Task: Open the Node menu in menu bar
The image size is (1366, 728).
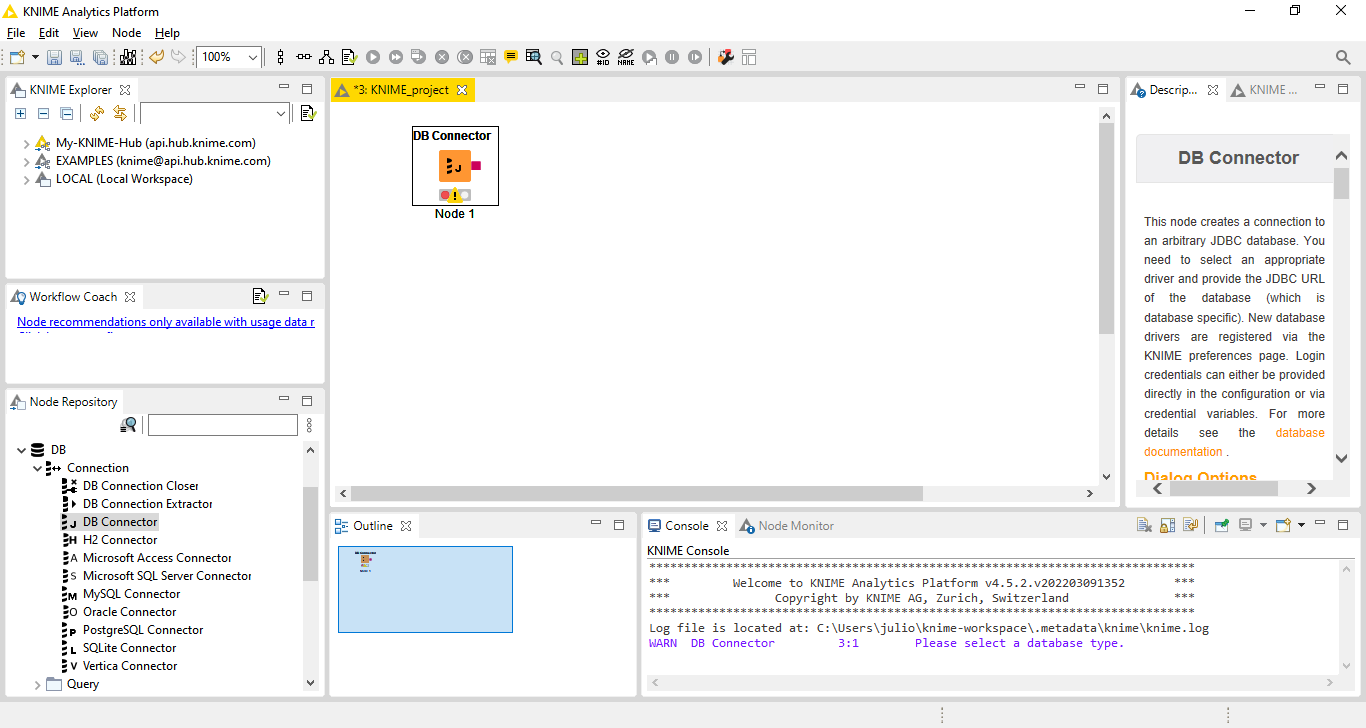Action: pos(126,33)
